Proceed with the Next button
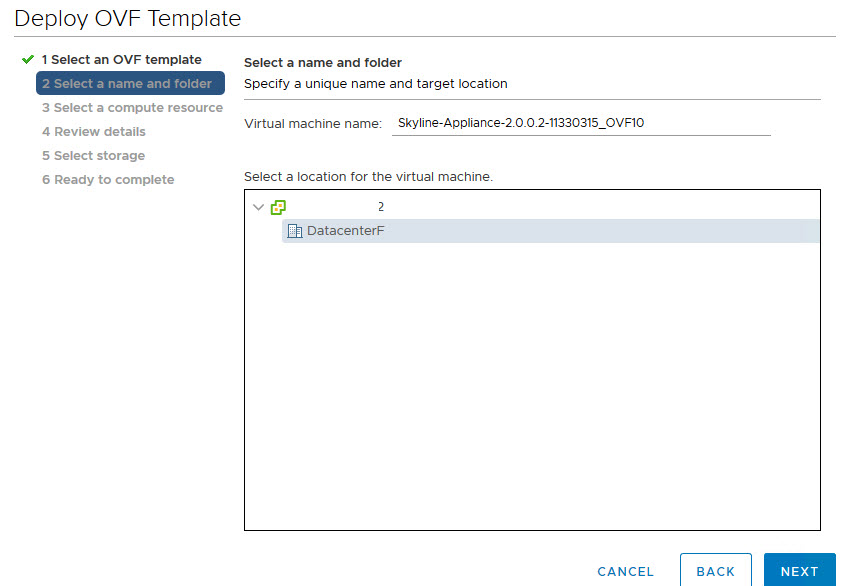The width and height of the screenshot is (848, 586). (x=799, y=571)
